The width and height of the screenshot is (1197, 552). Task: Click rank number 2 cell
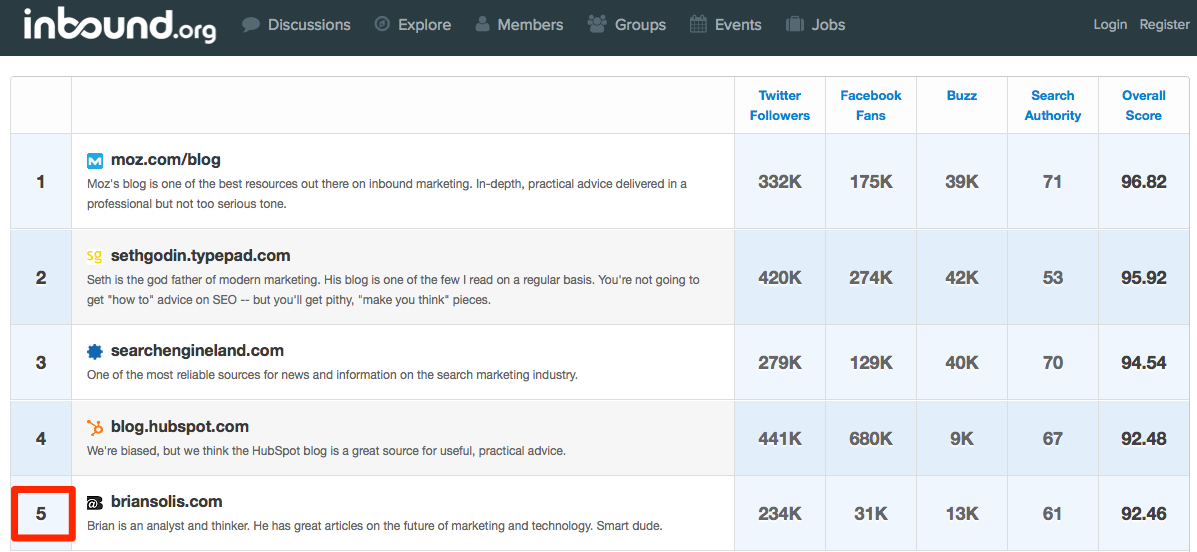[41, 276]
